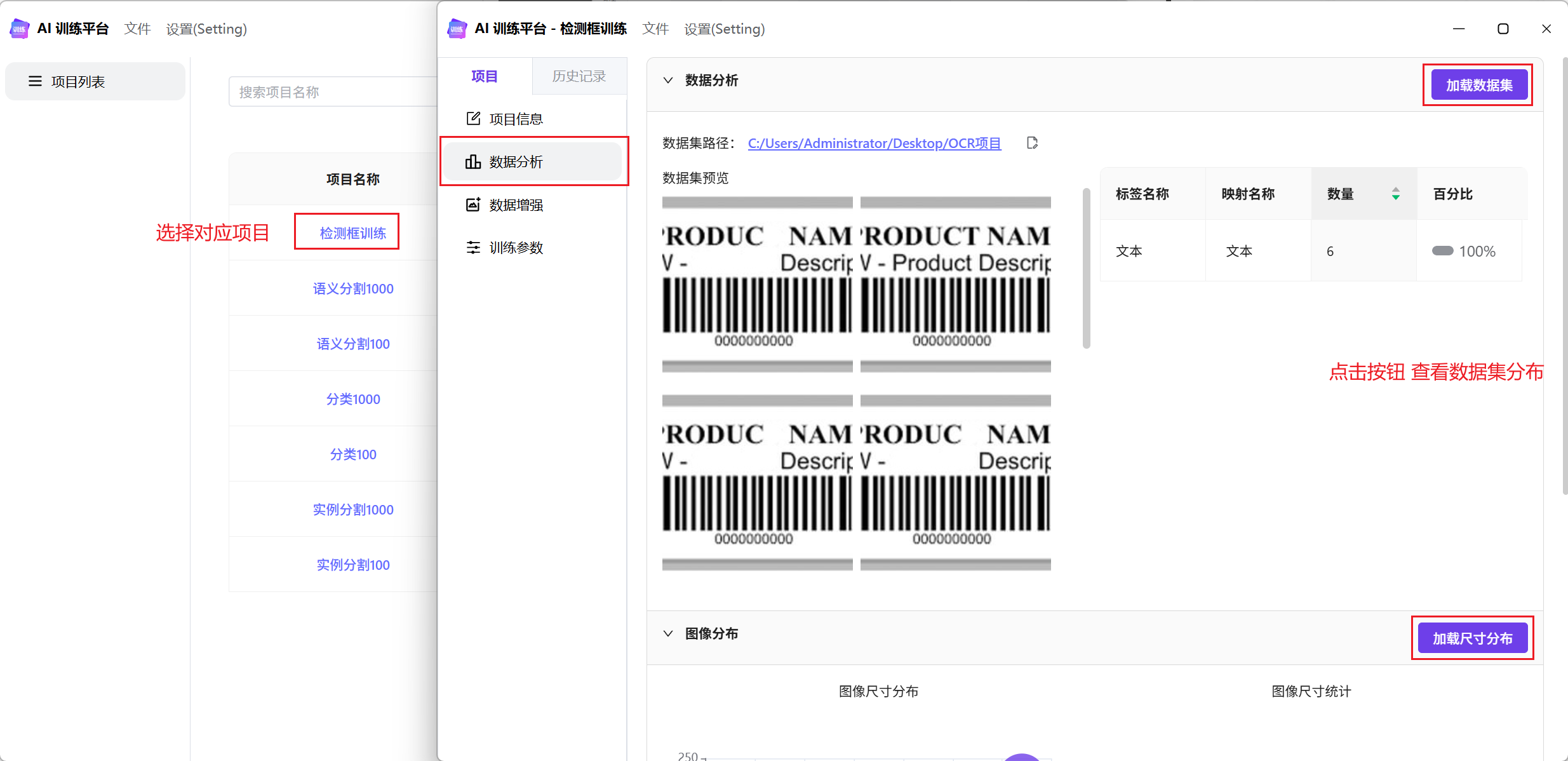Click the 加载尺寸分布 button
Viewport: 1568px width, 761px height.
click(1473, 638)
